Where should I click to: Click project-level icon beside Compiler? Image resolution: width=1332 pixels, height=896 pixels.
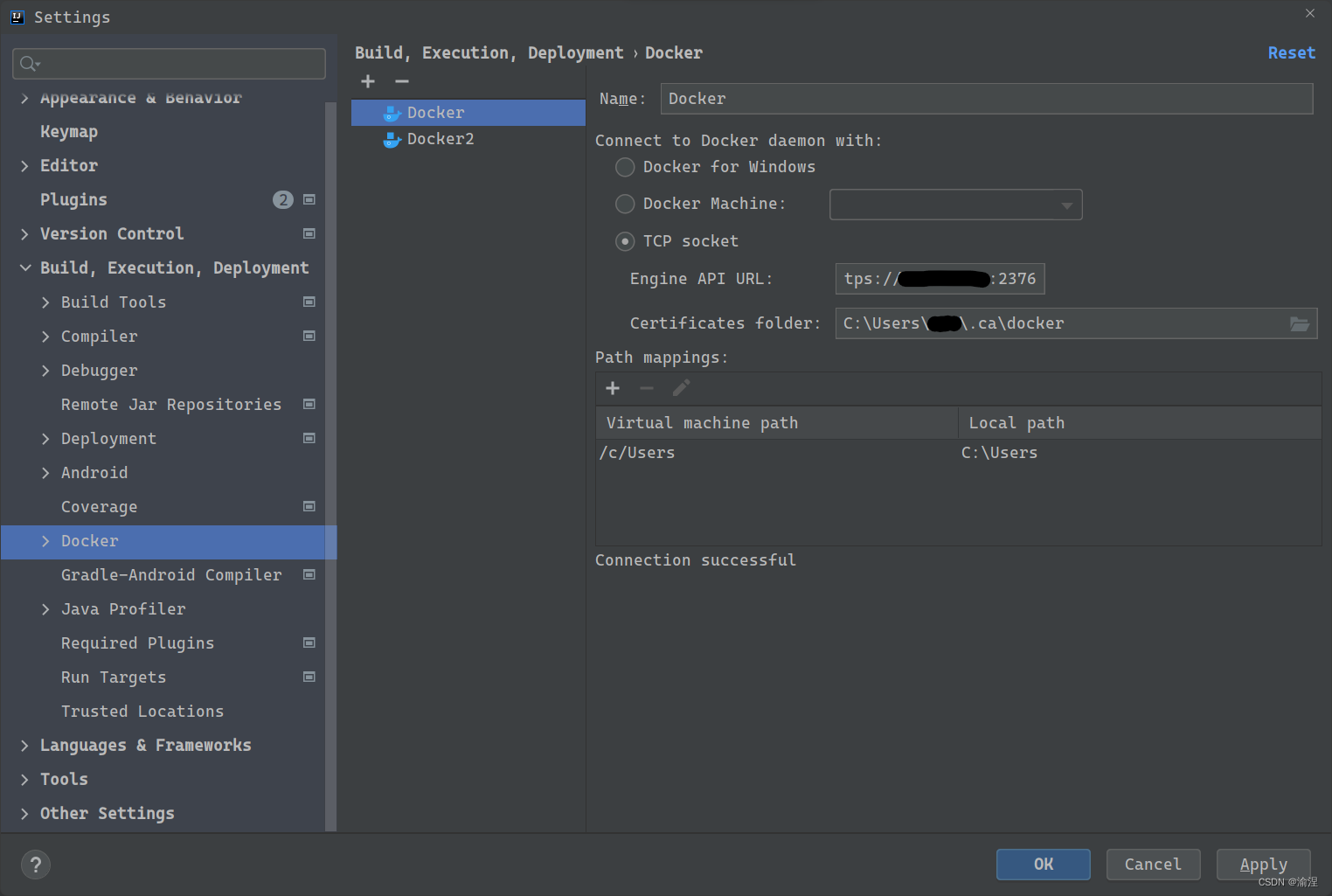tap(309, 337)
